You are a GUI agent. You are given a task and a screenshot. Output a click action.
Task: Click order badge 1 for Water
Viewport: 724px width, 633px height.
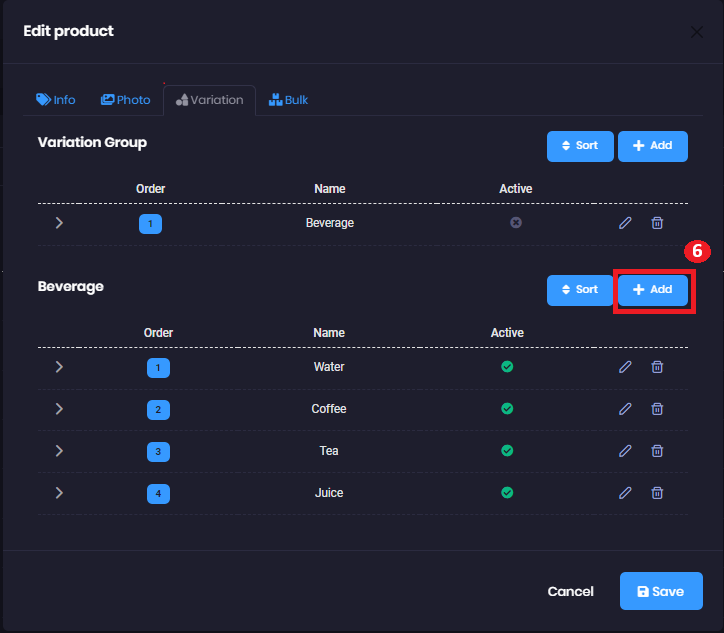[x=158, y=368]
